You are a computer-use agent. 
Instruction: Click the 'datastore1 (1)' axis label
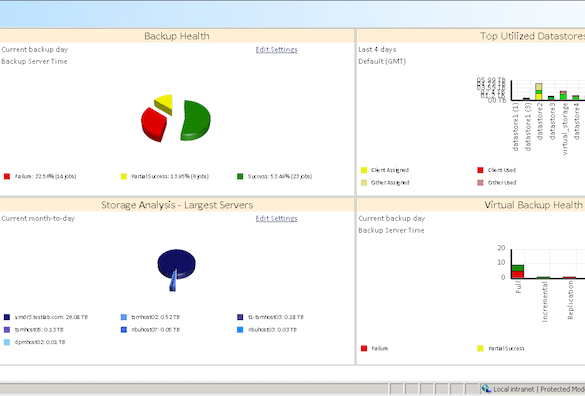pos(515,127)
